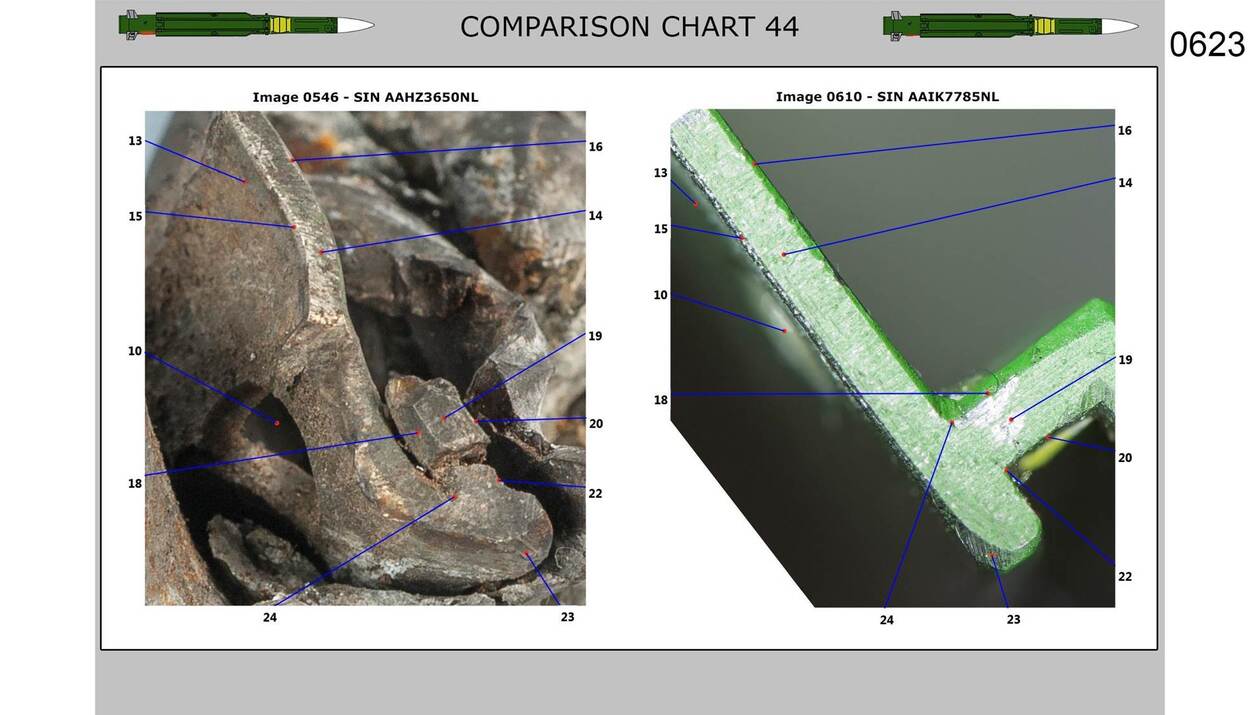Choose label 15 left of Image 0610
The width and height of the screenshot is (1250, 715).
[660, 229]
